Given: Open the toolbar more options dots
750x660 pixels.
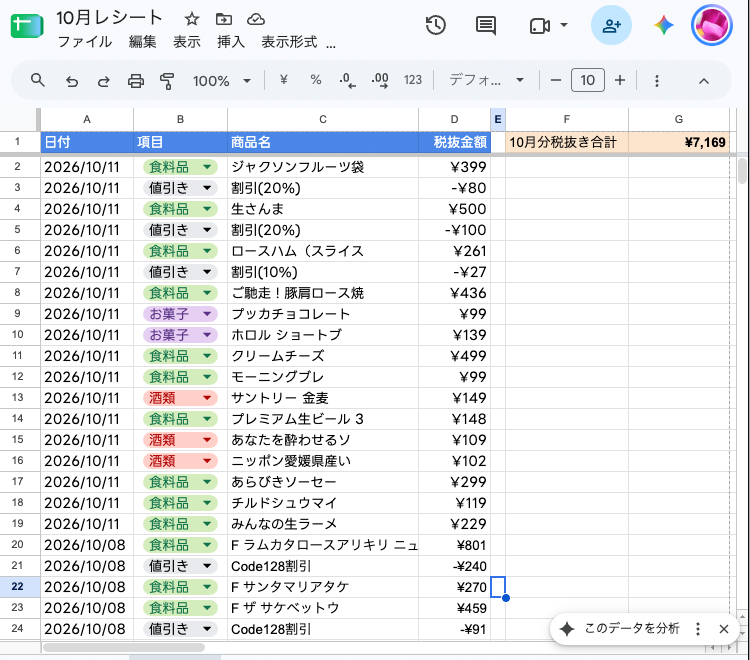Looking at the screenshot, I should click(x=657, y=80).
